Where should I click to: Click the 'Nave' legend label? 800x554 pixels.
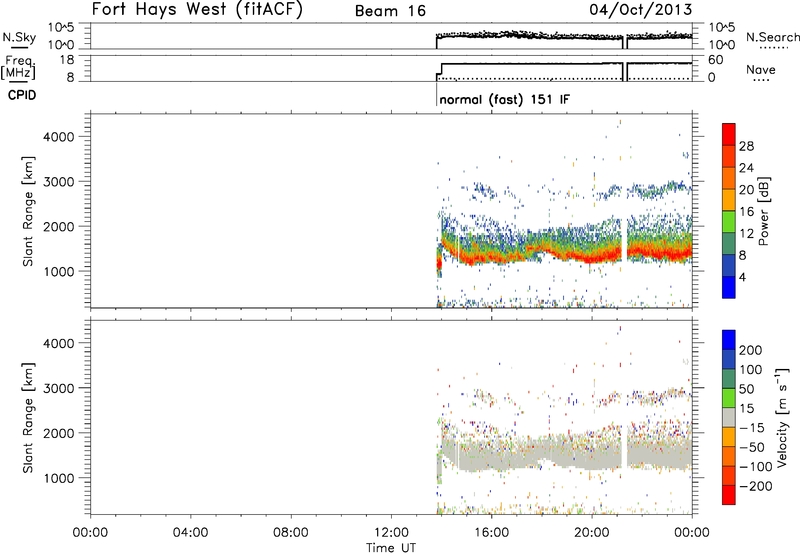pos(761,70)
